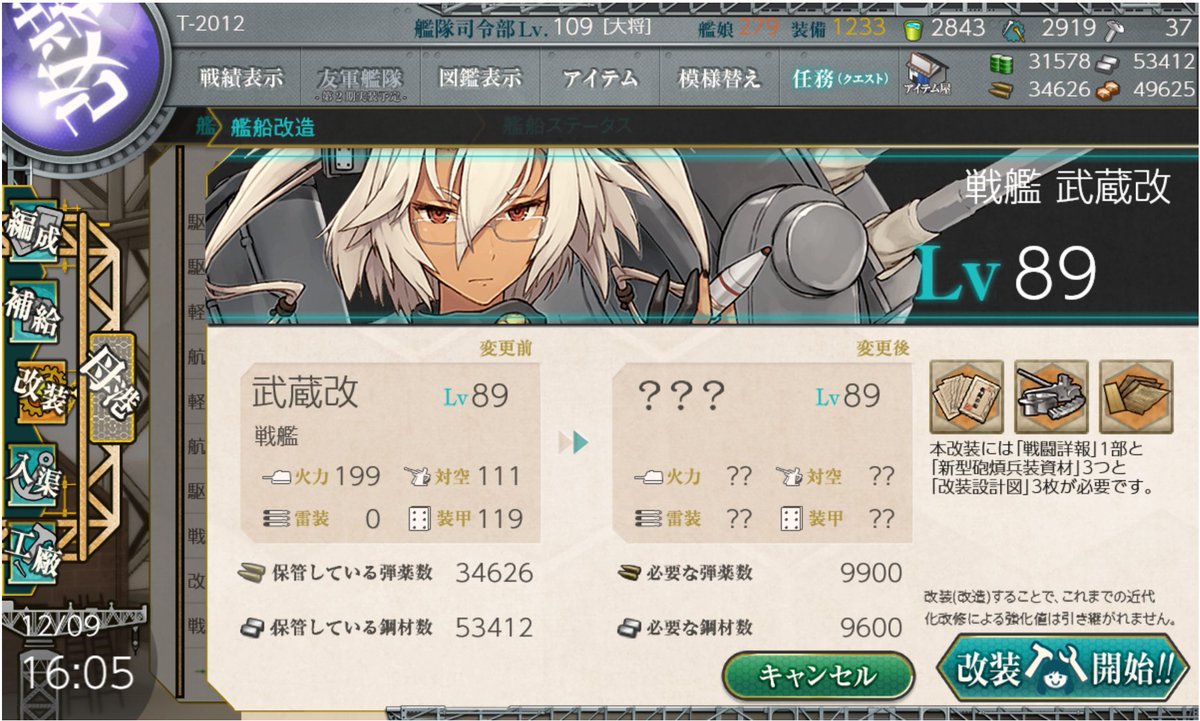Open the 任務 (クエスト) quest menu
Screen dimensions: 1200x721
point(840,79)
